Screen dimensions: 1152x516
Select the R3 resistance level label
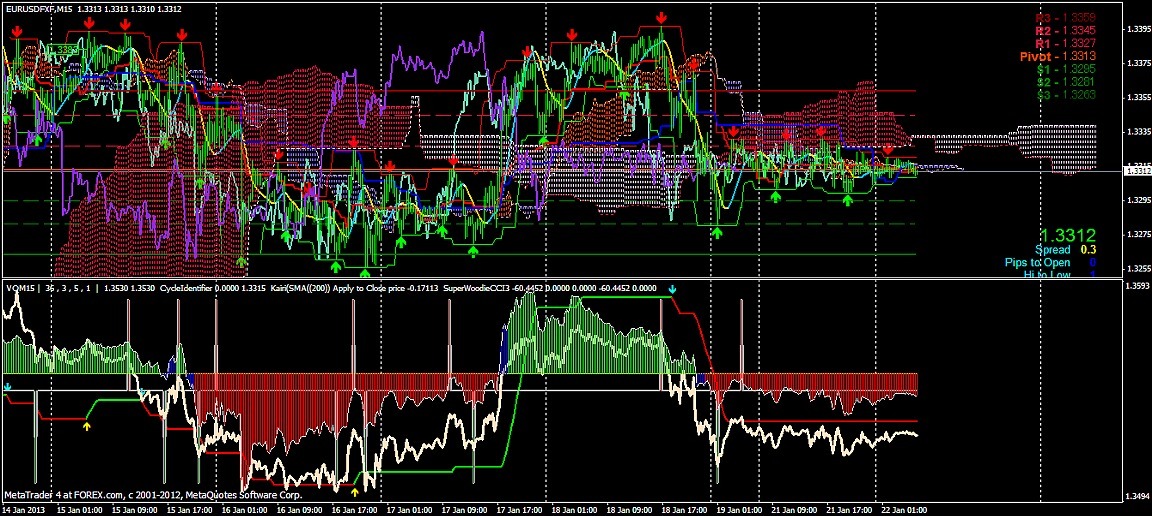click(x=1064, y=18)
